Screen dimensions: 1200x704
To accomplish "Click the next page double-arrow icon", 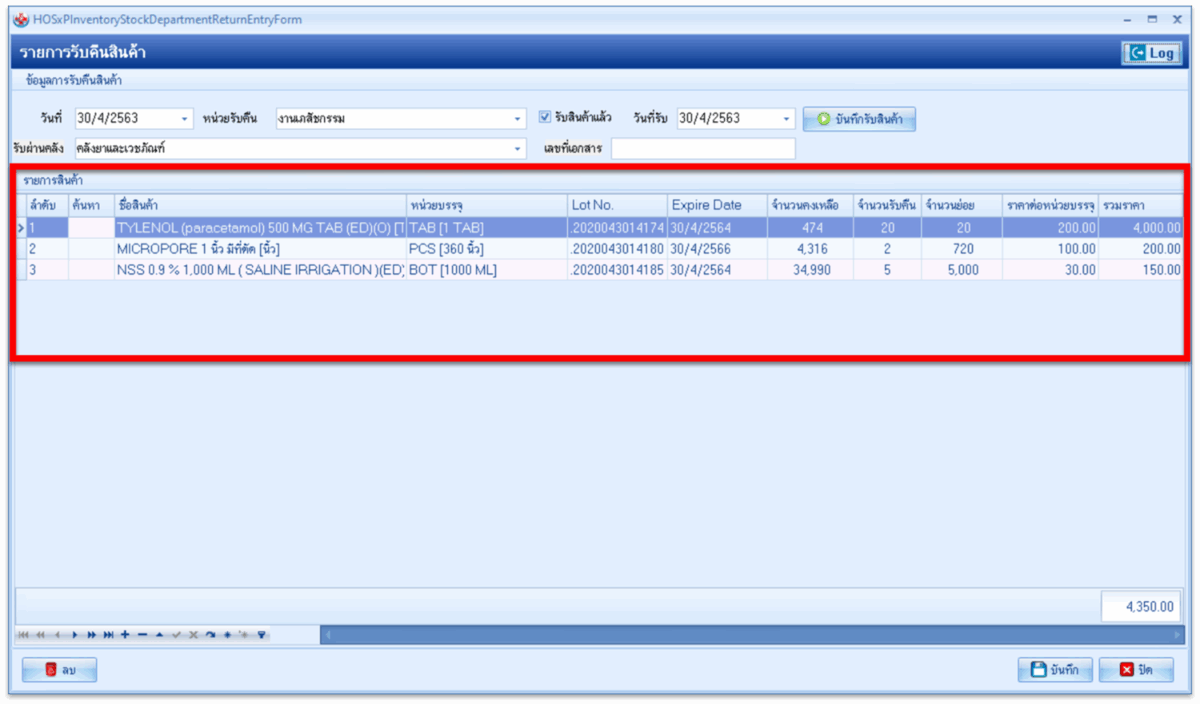I will (x=91, y=635).
